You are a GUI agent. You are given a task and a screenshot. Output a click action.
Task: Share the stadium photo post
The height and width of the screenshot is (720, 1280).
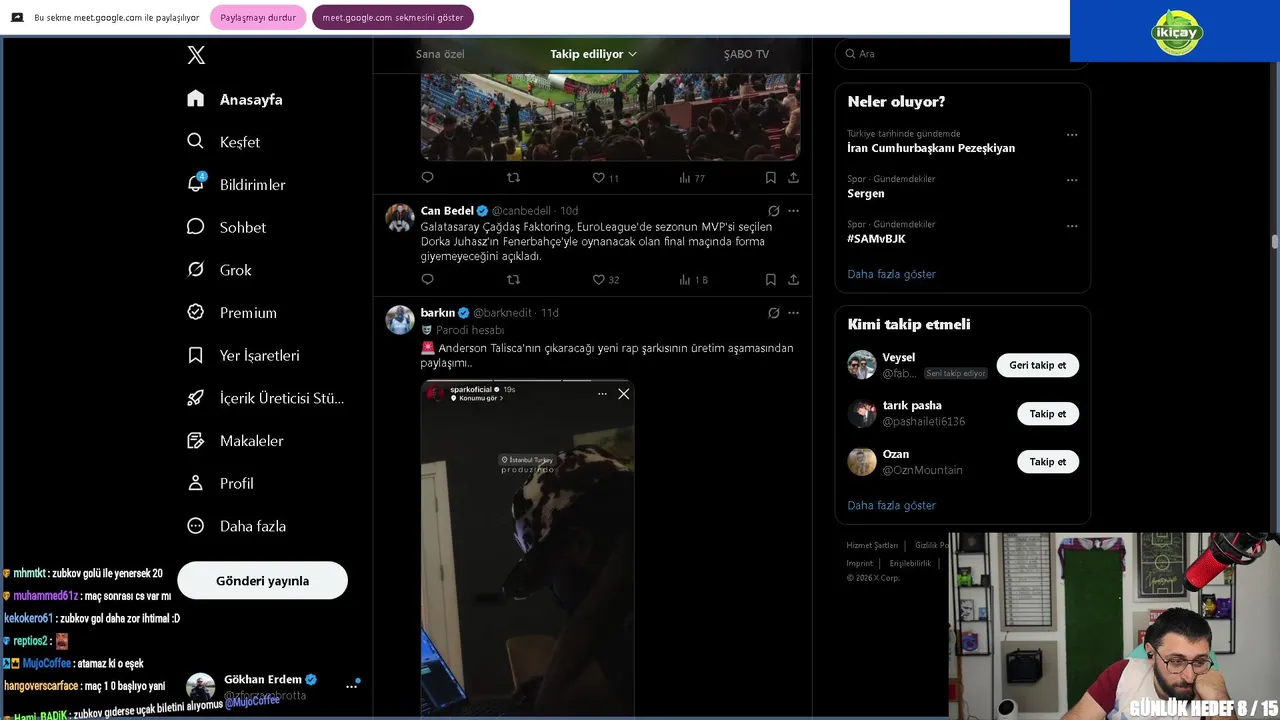(793, 178)
